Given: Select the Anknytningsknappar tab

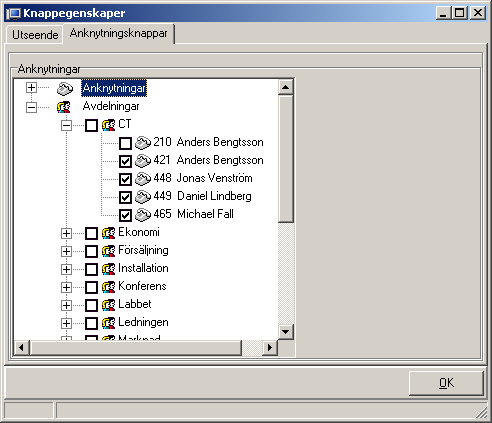Looking at the screenshot, I should pyautogui.click(x=118, y=33).
